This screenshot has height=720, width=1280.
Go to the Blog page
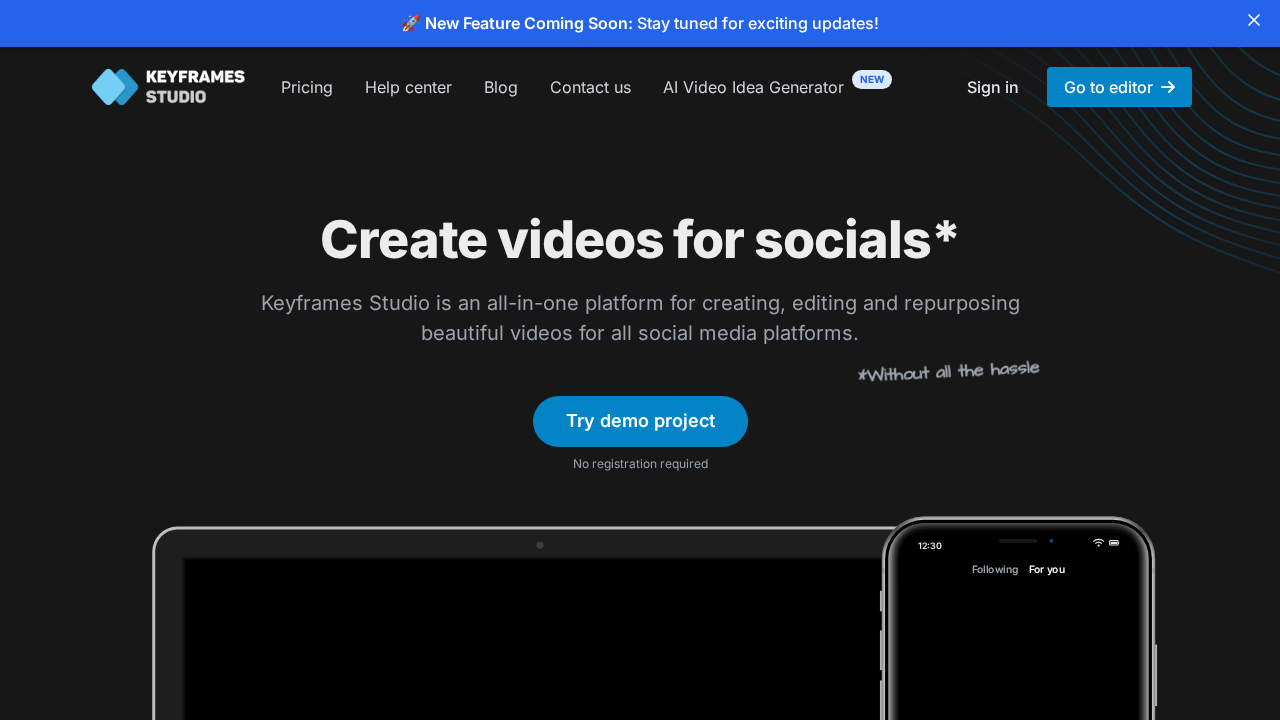[501, 87]
